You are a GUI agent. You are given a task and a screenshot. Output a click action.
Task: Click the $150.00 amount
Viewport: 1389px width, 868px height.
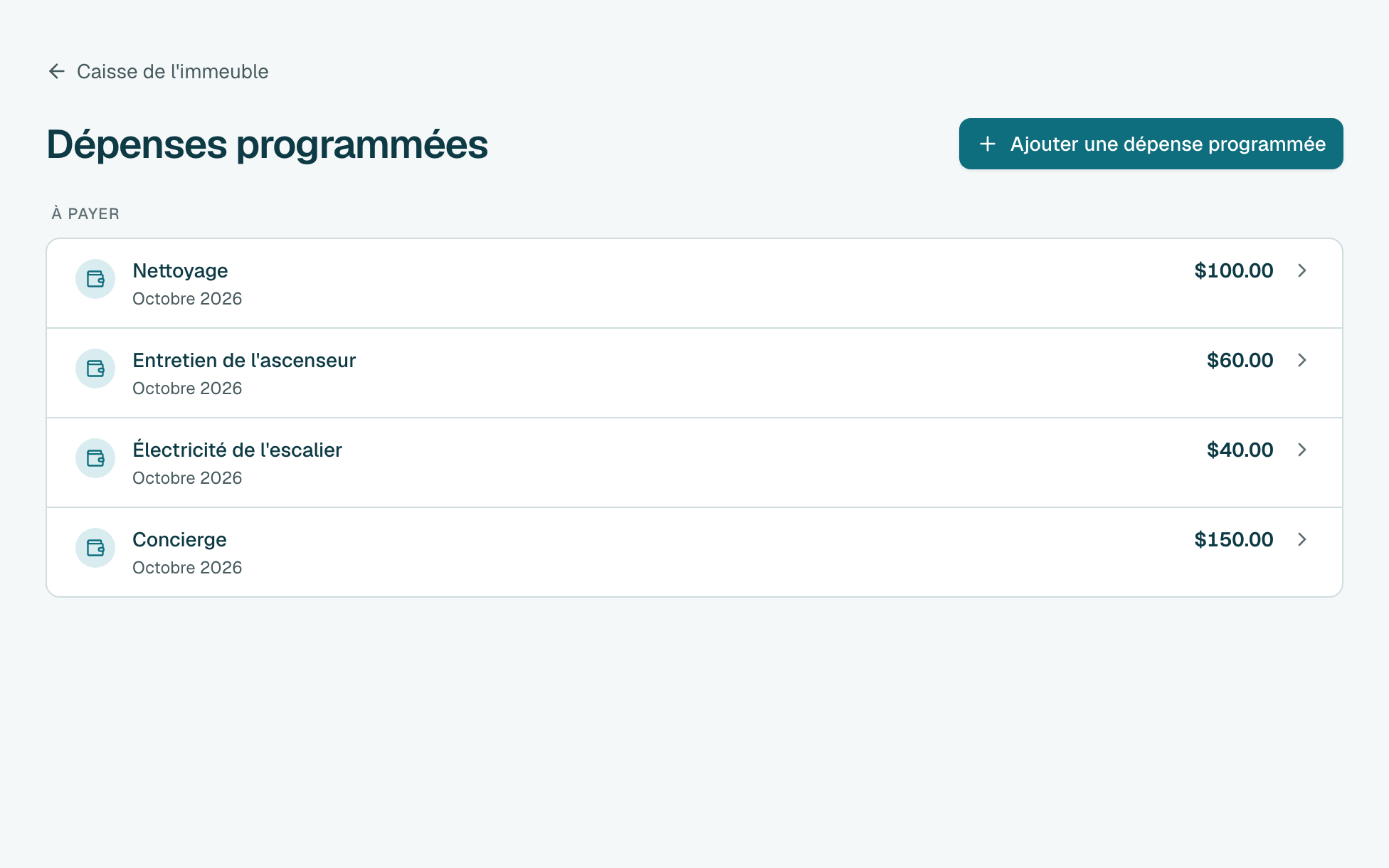click(x=1234, y=539)
